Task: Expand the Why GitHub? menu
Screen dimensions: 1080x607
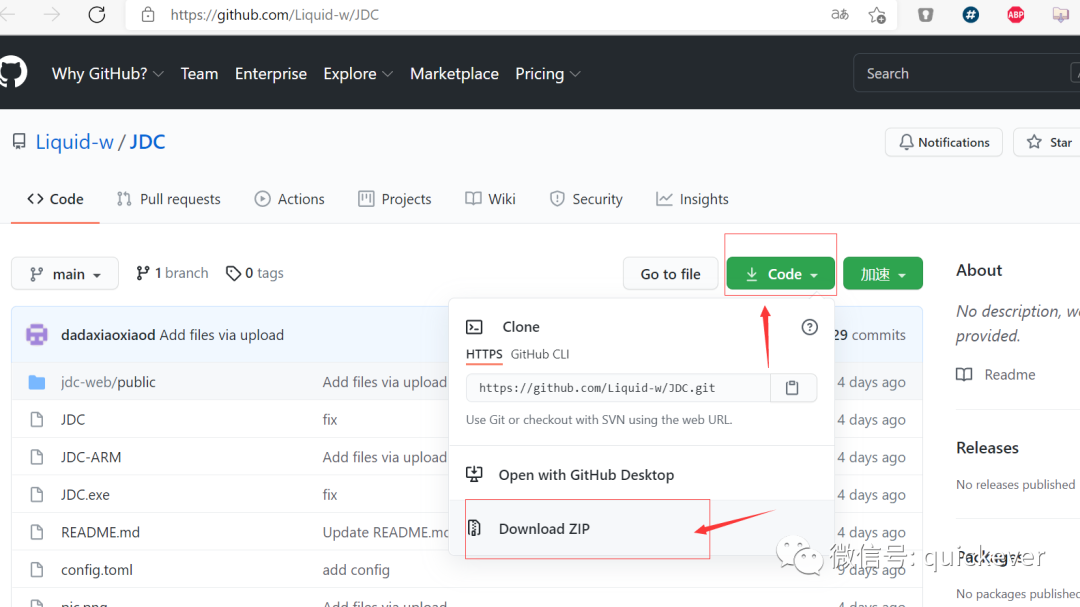Action: coord(107,74)
